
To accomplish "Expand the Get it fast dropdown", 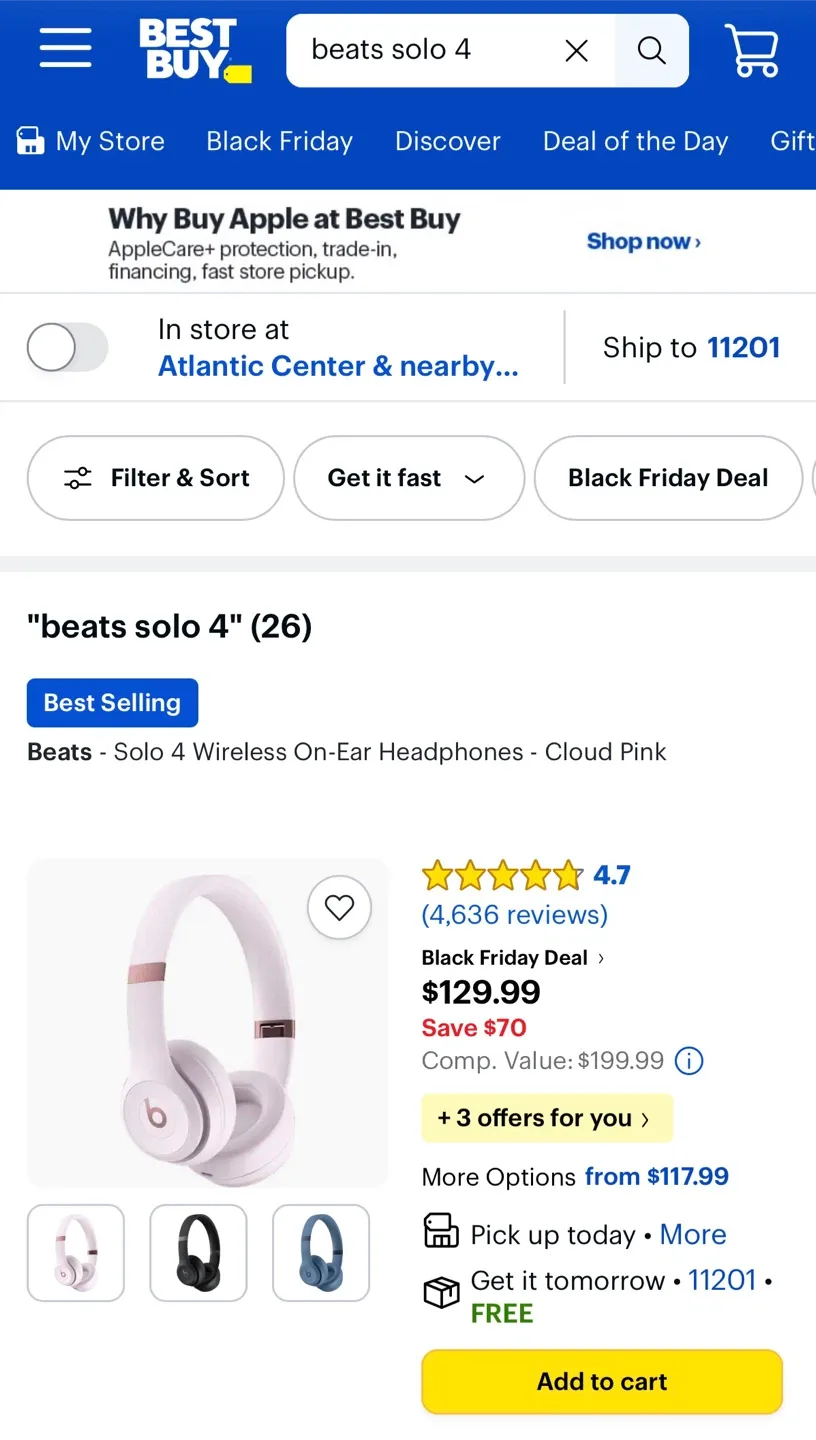I will tap(408, 478).
